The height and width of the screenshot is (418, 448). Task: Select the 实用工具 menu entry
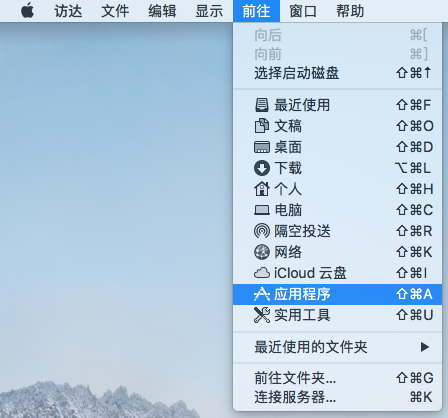click(x=337, y=315)
